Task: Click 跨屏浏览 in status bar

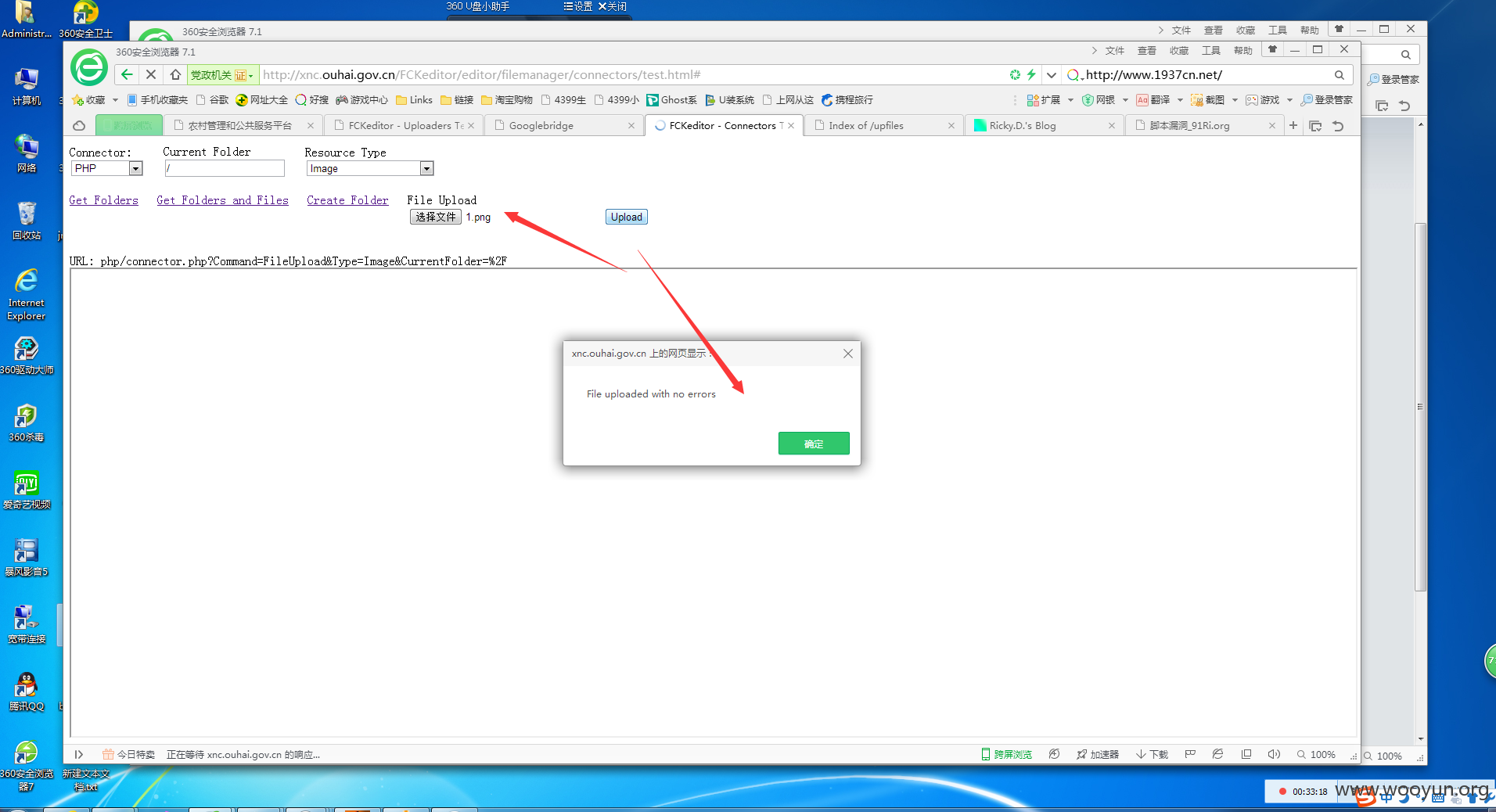Action: (1007, 754)
